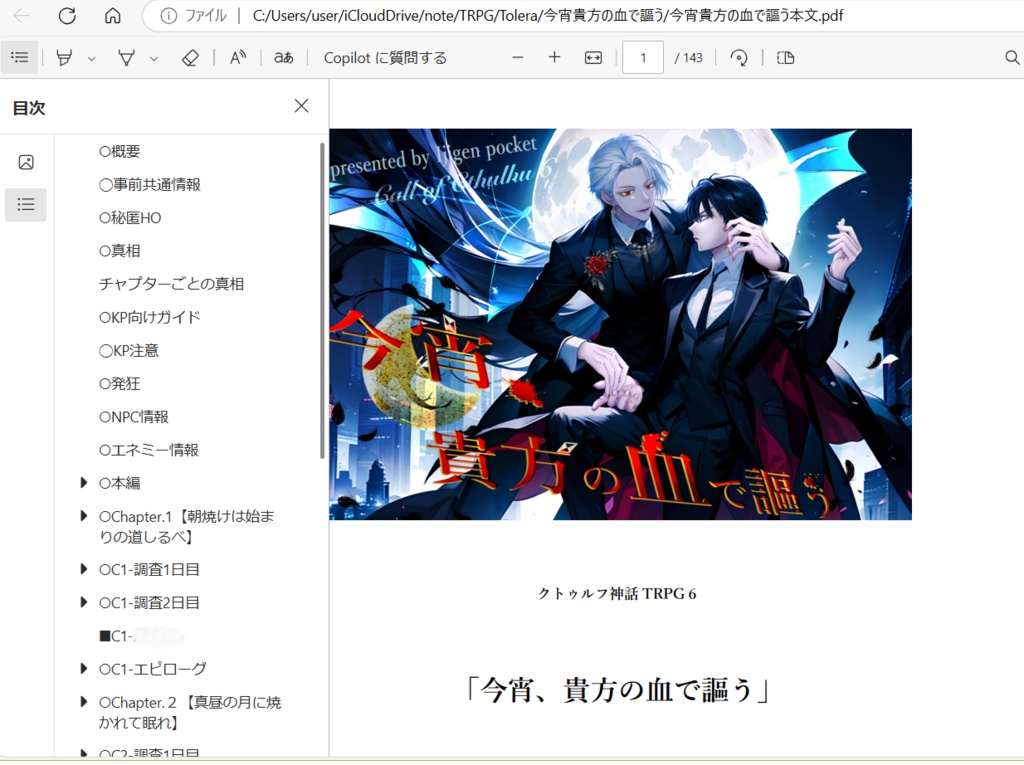Image resolution: width=1024 pixels, height=765 pixels.
Task: Select the draw pen tool
Action: [x=126, y=57]
